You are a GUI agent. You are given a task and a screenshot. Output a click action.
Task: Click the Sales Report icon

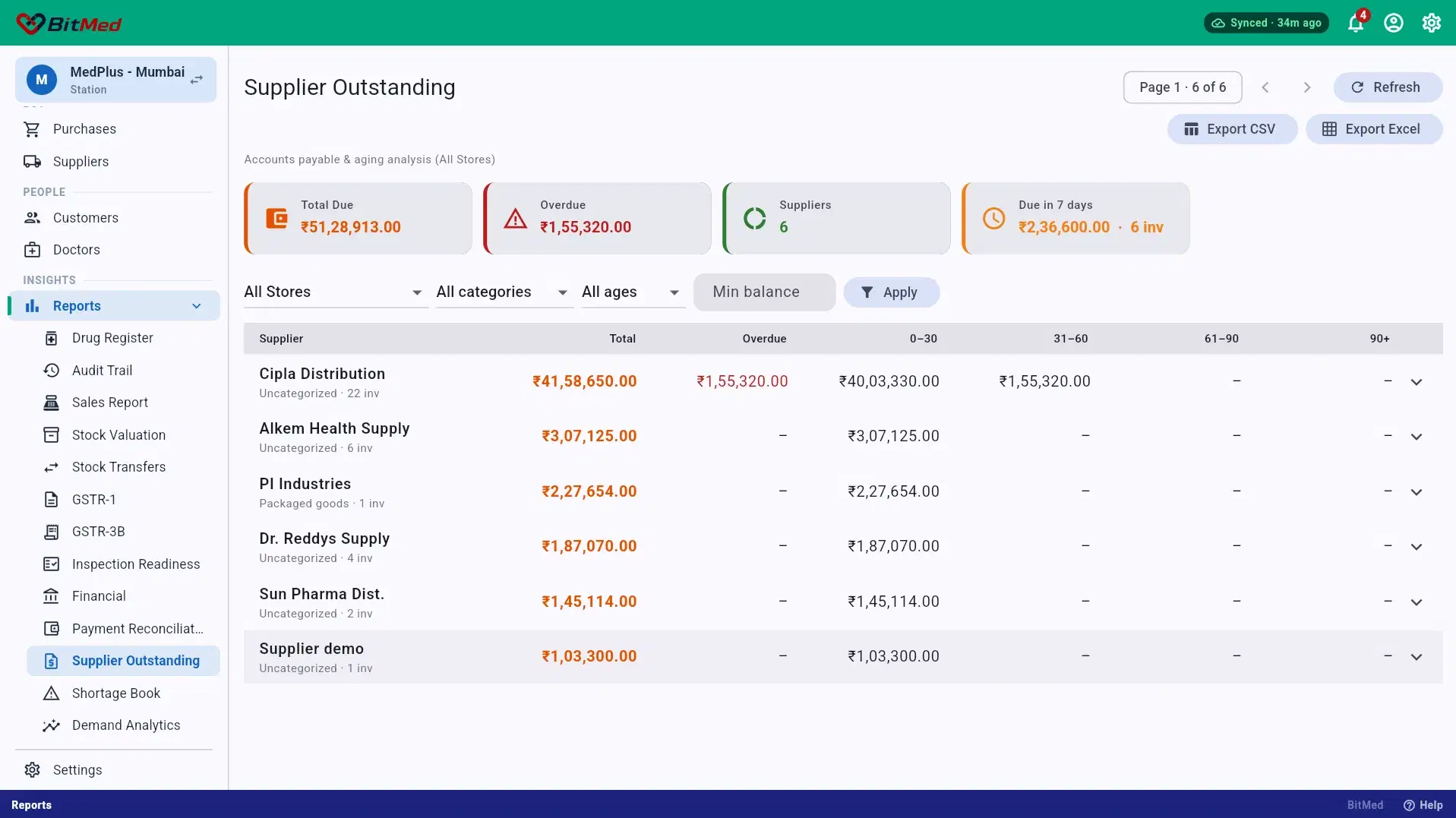coord(51,403)
